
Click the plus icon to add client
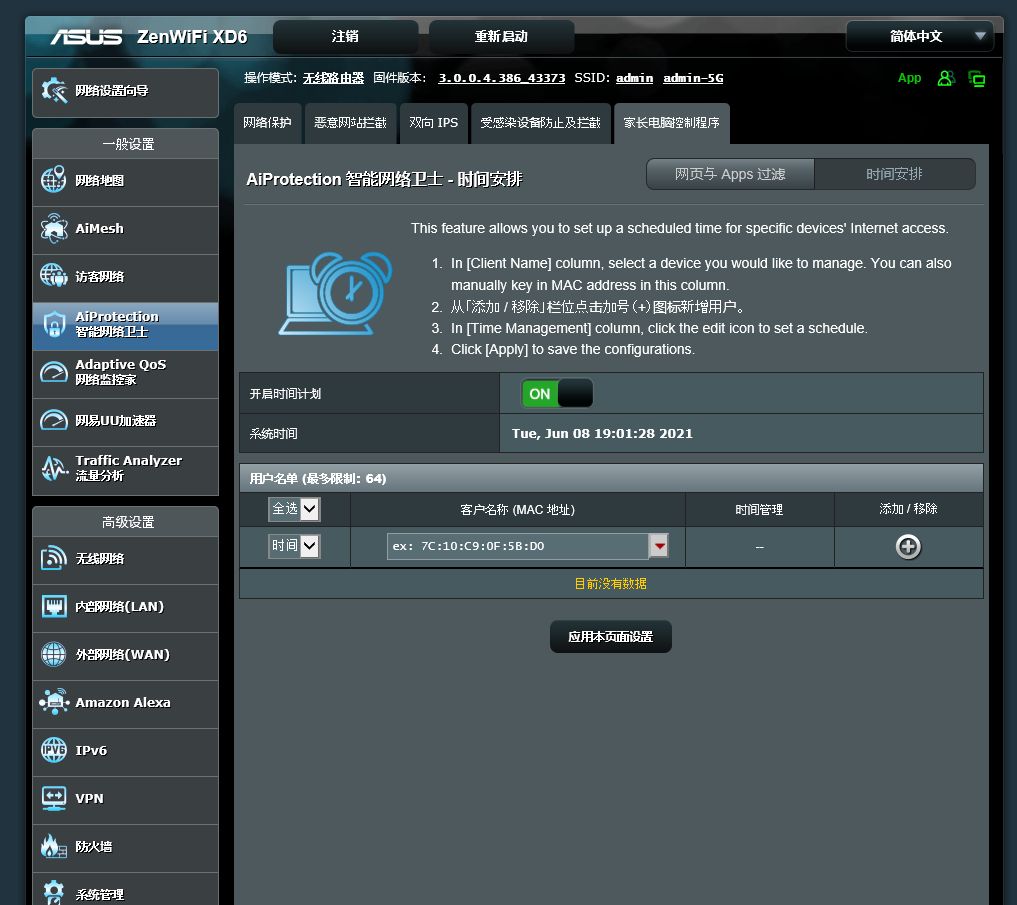pyautogui.click(x=908, y=547)
